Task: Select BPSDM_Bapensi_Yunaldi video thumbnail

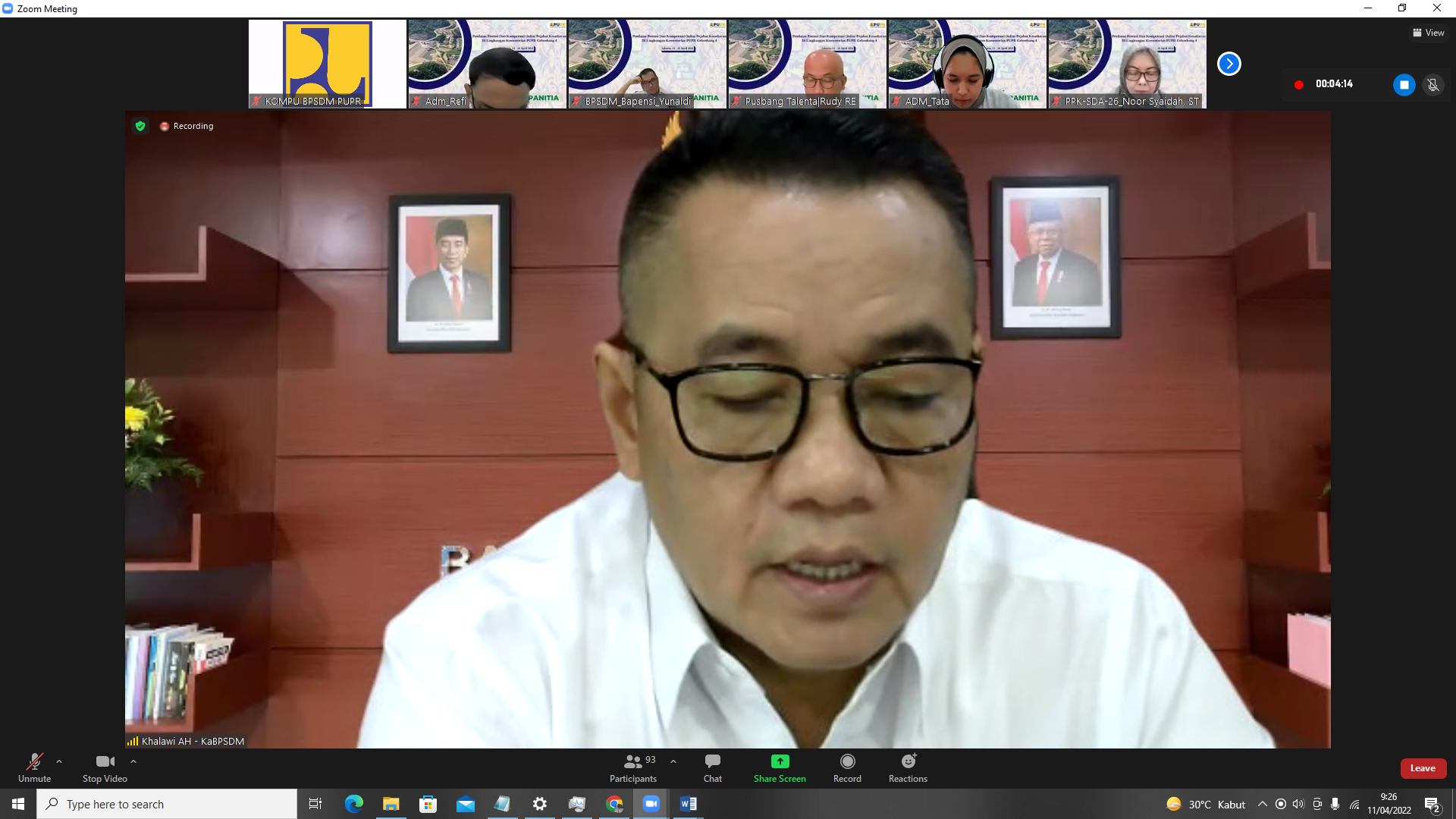Action: pos(648,64)
